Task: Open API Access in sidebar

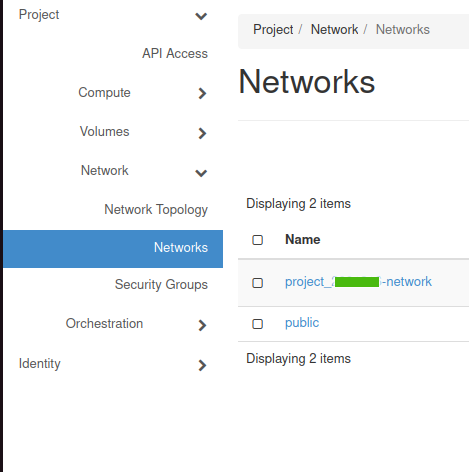Action: click(175, 53)
